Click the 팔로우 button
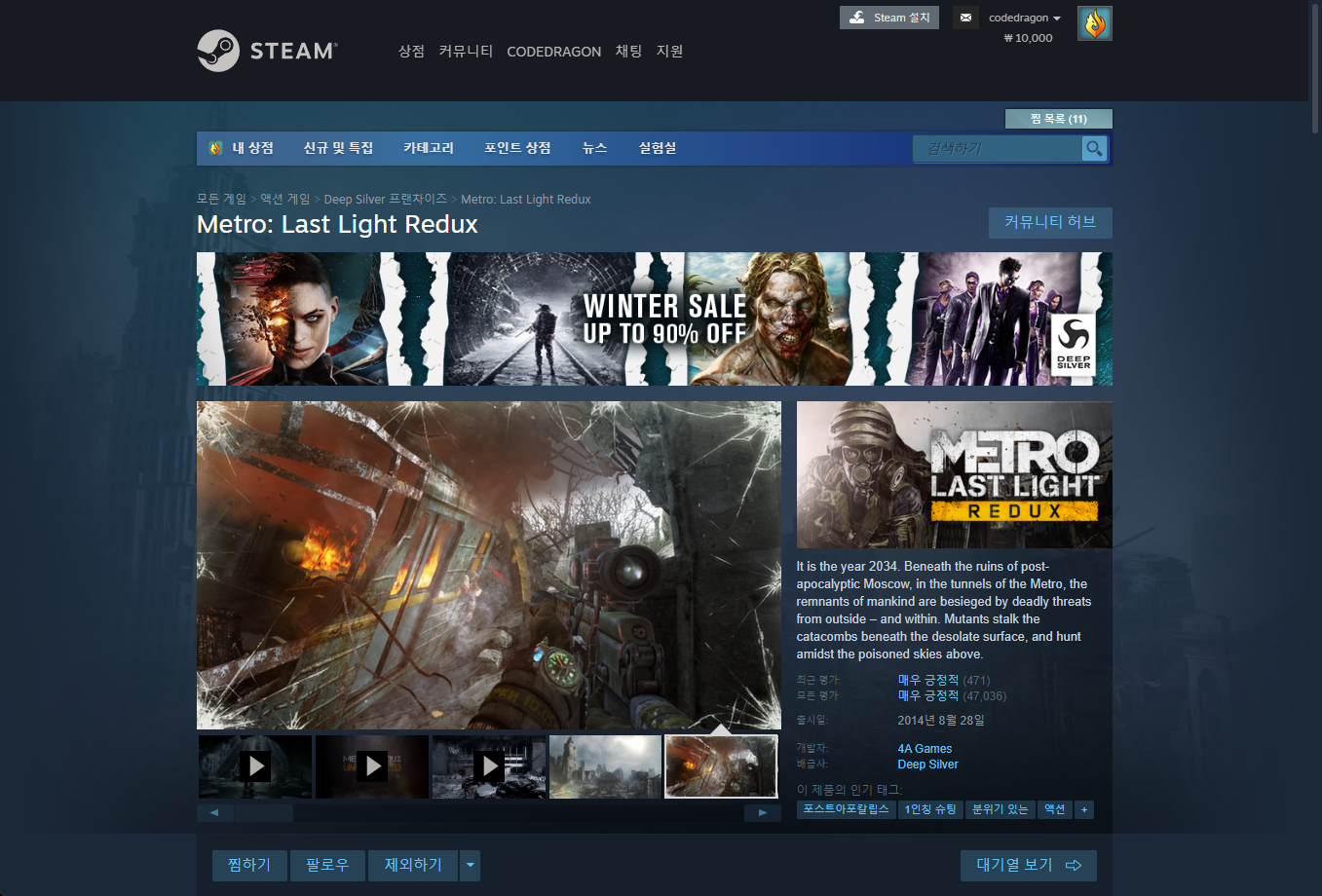 [x=327, y=865]
